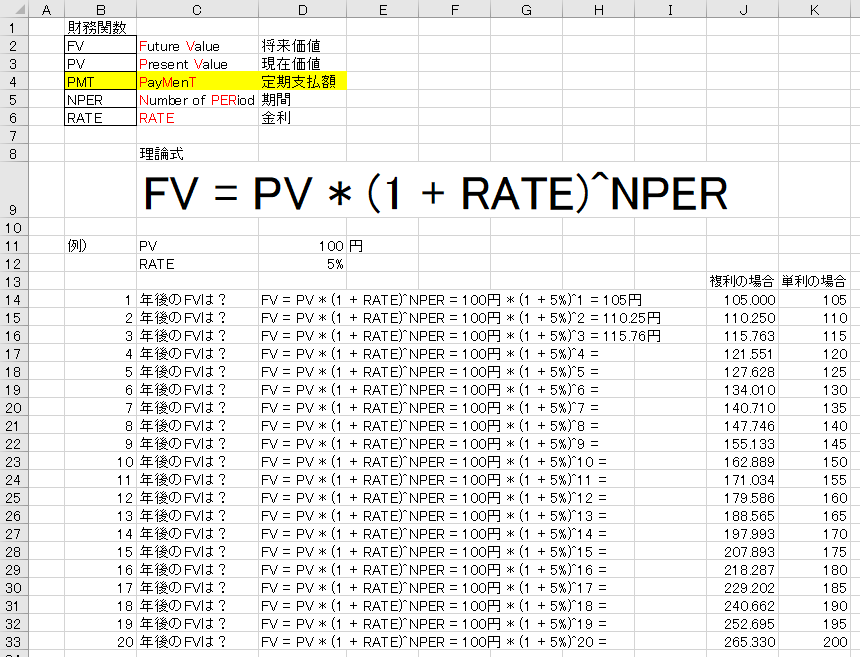Select compound value 115.763
Viewport: 860px width, 657px height.
pyautogui.click(x=742, y=336)
